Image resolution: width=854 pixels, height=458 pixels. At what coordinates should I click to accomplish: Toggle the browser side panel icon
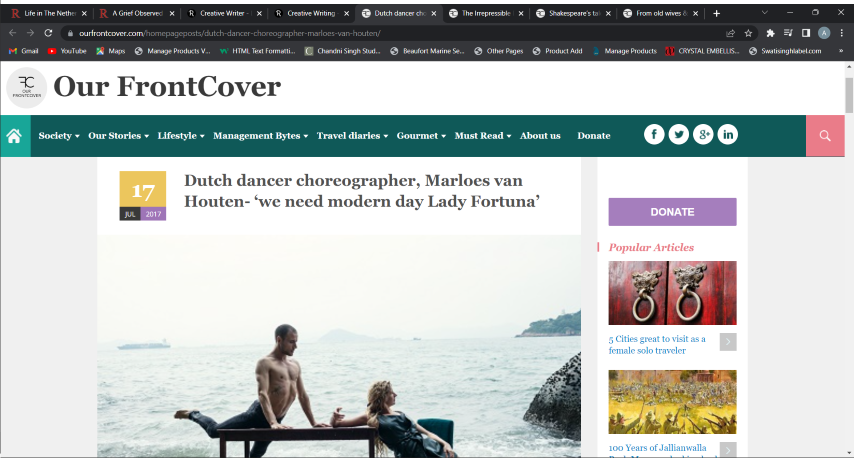806,33
